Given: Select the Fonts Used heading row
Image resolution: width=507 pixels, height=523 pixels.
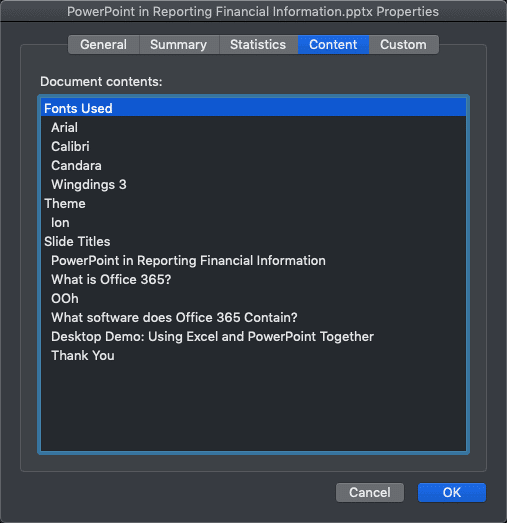Looking at the screenshot, I should [x=254, y=108].
